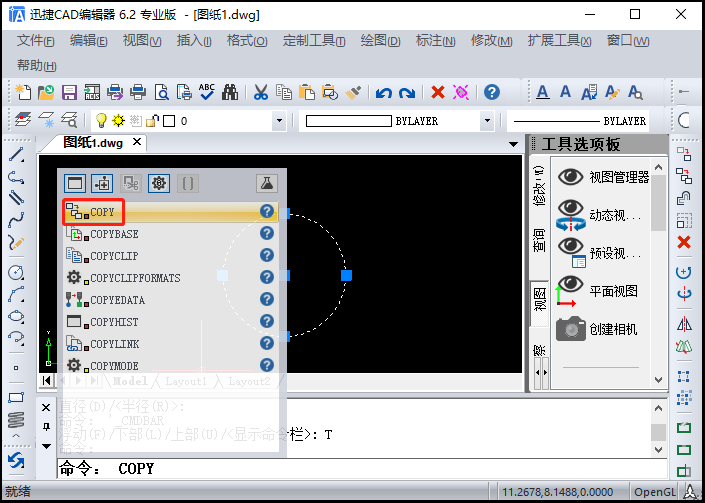This screenshot has height=503, width=705.
Task: Toggle layer lock padlock icon
Action: coord(152,120)
